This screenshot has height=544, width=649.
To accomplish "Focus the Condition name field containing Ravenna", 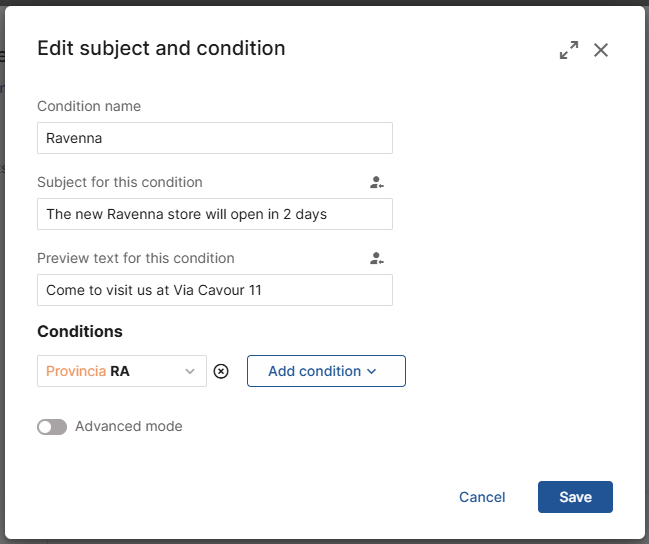I will coord(214,138).
